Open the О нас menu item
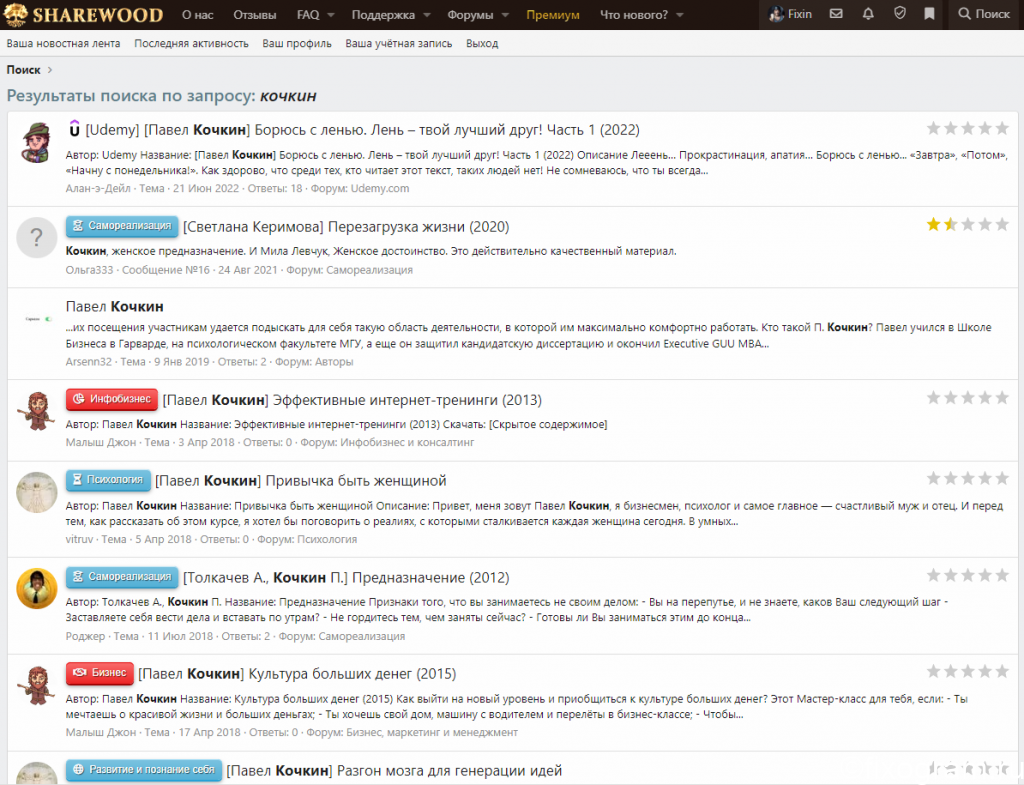Image resolution: width=1024 pixels, height=785 pixels. click(x=197, y=14)
